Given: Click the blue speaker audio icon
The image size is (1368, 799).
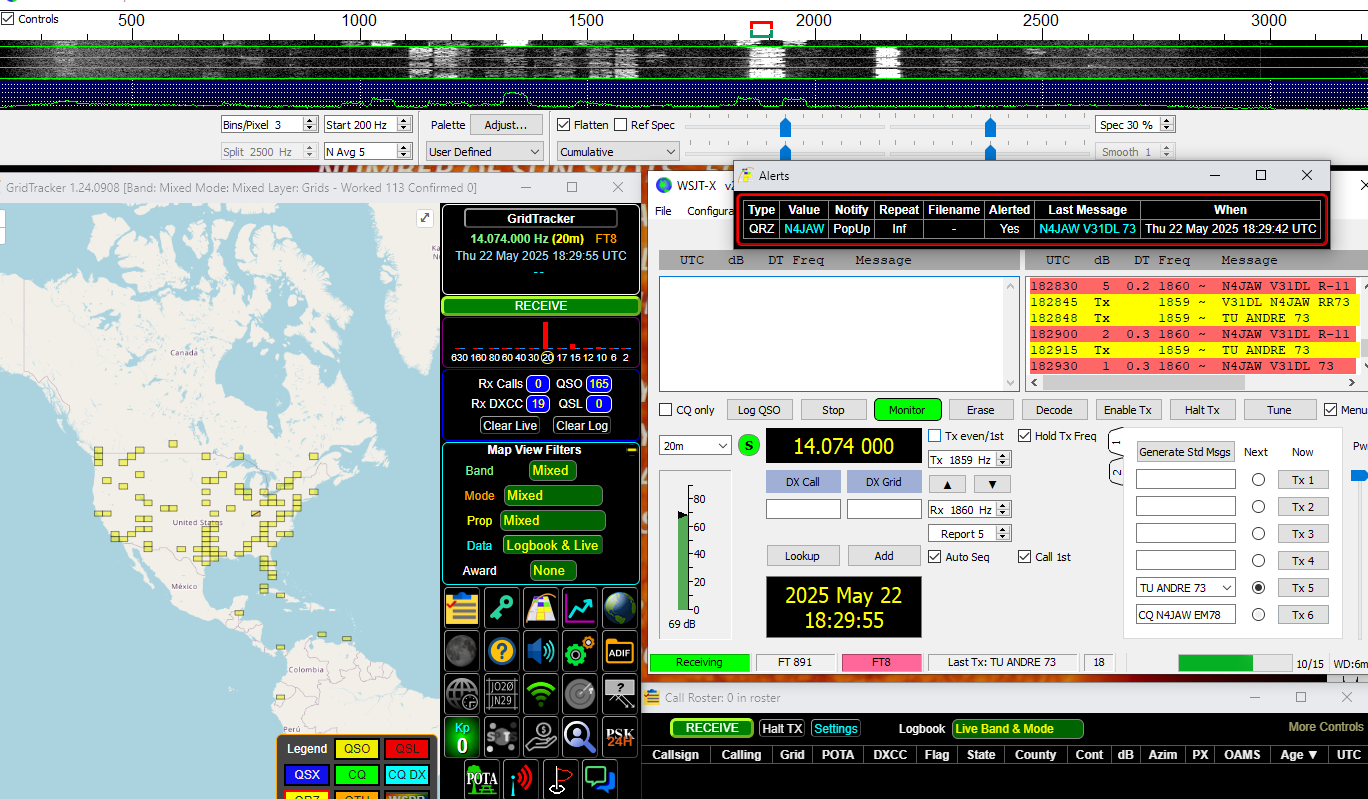Looking at the screenshot, I should click(x=541, y=651).
